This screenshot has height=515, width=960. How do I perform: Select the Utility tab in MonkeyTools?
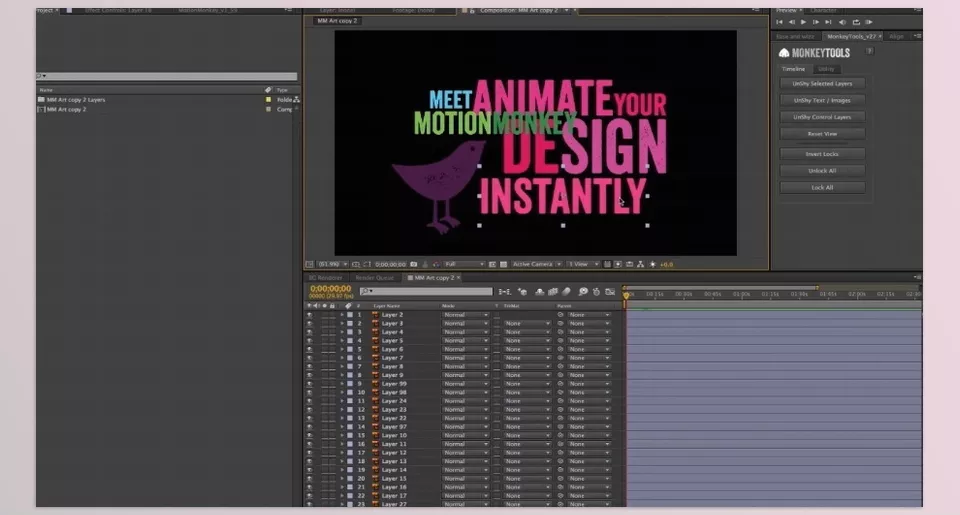tap(826, 69)
